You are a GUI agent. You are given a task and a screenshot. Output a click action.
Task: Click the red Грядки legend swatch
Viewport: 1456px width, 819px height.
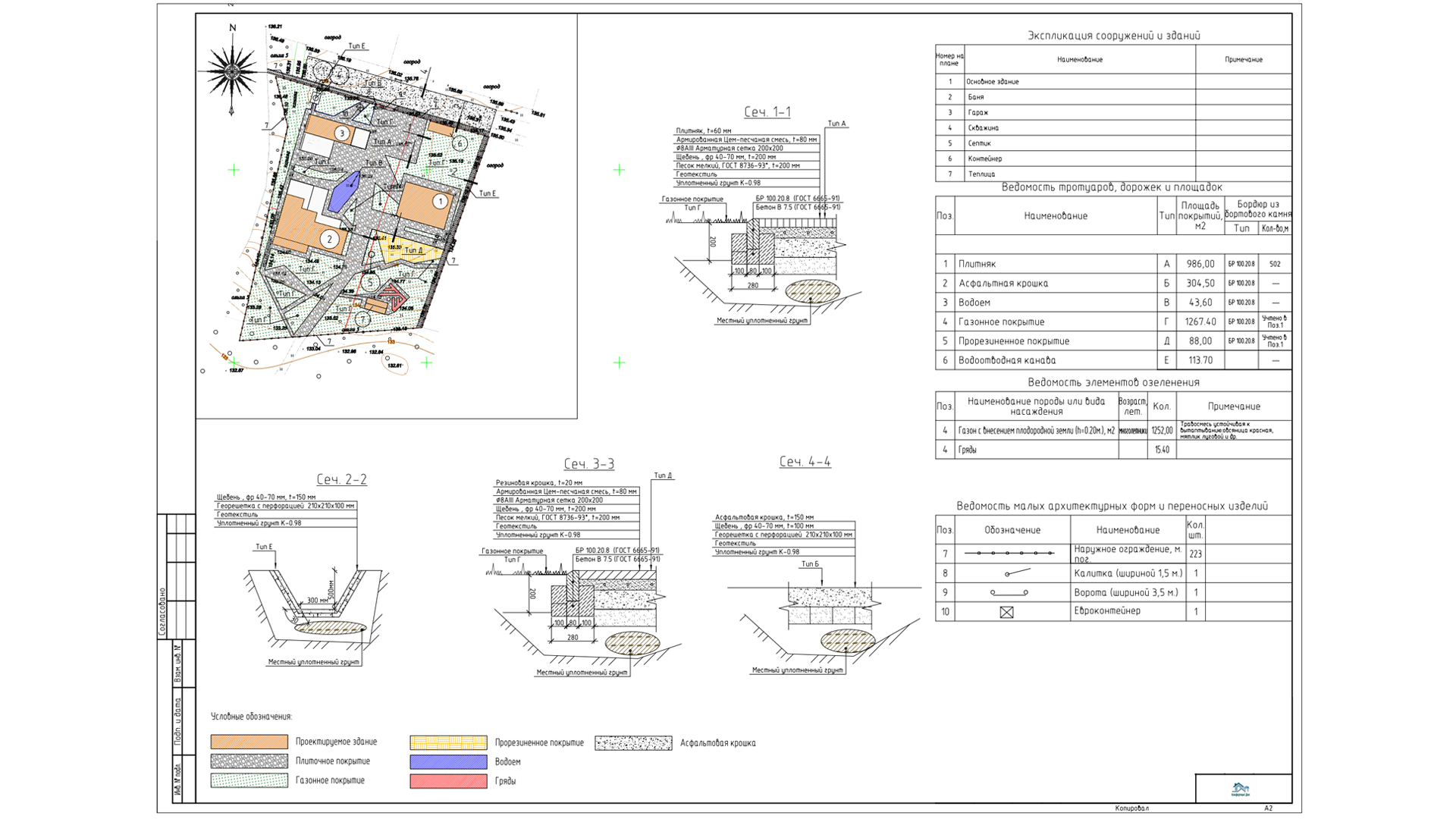click(x=448, y=780)
